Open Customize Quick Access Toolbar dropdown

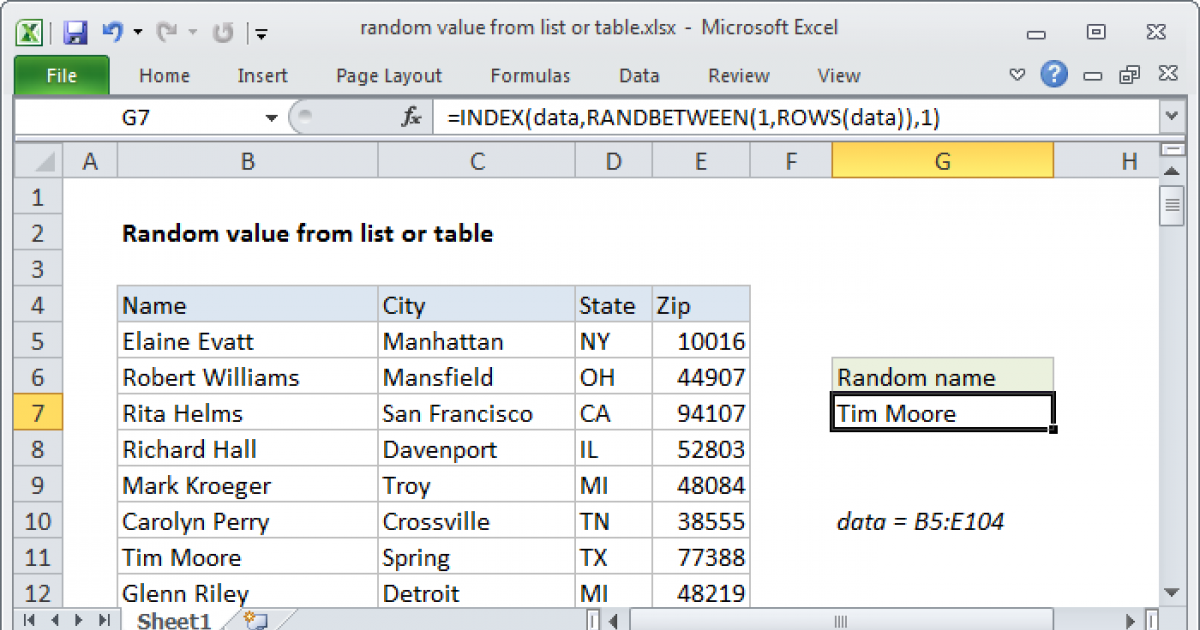point(261,33)
